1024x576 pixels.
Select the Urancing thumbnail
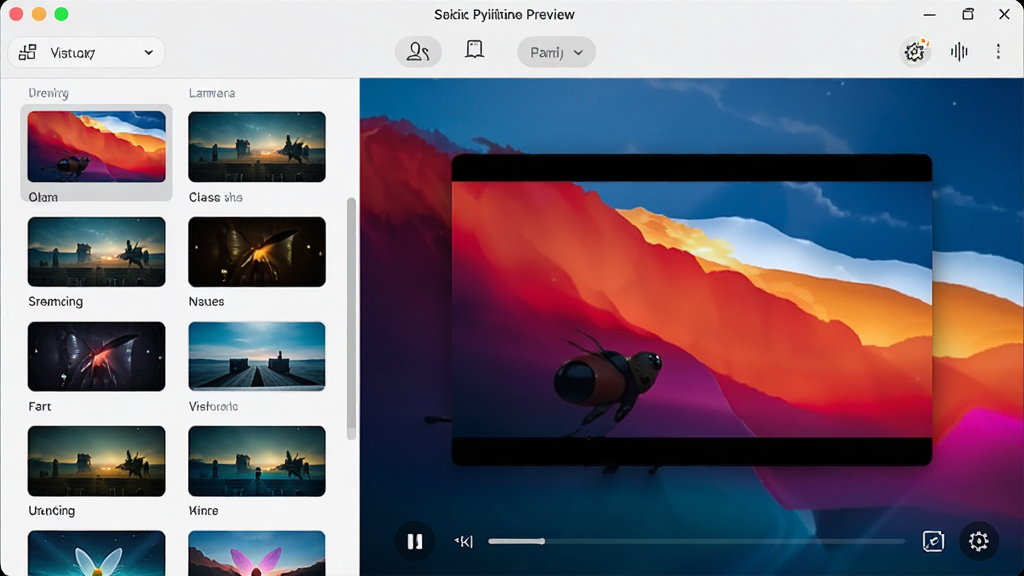tap(97, 461)
